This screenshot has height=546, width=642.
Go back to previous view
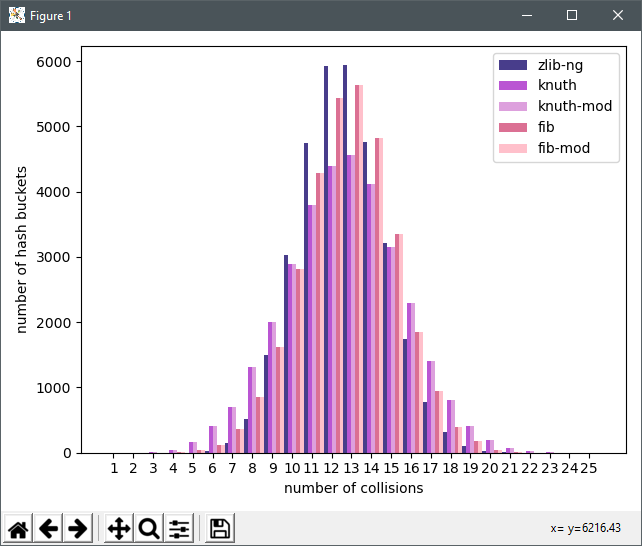pyautogui.click(x=48, y=528)
